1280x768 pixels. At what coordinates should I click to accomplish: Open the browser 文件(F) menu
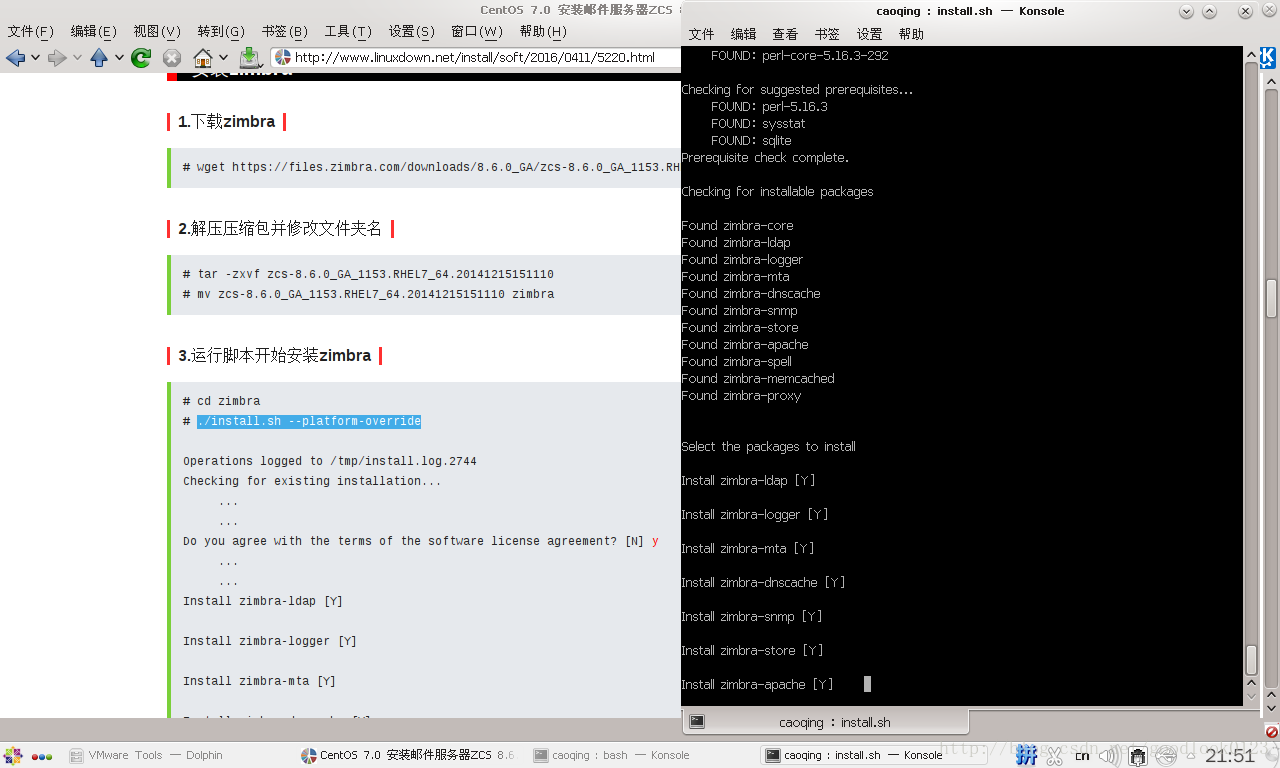point(31,32)
